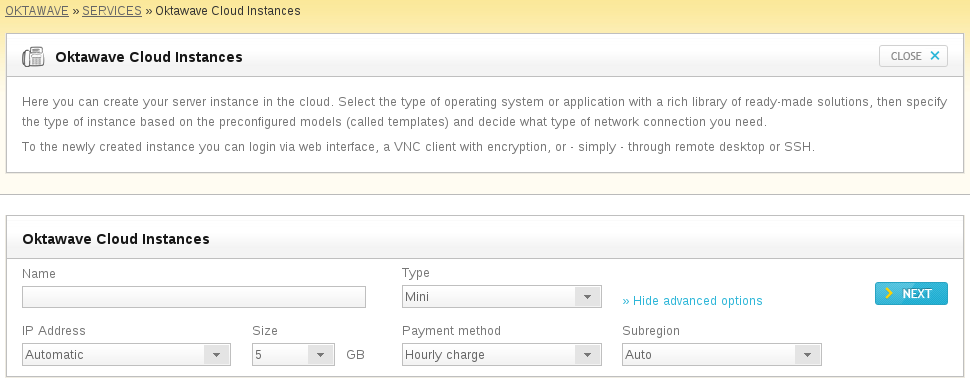The image size is (970, 383).
Task: Click into the Name input field
Action: point(194,297)
